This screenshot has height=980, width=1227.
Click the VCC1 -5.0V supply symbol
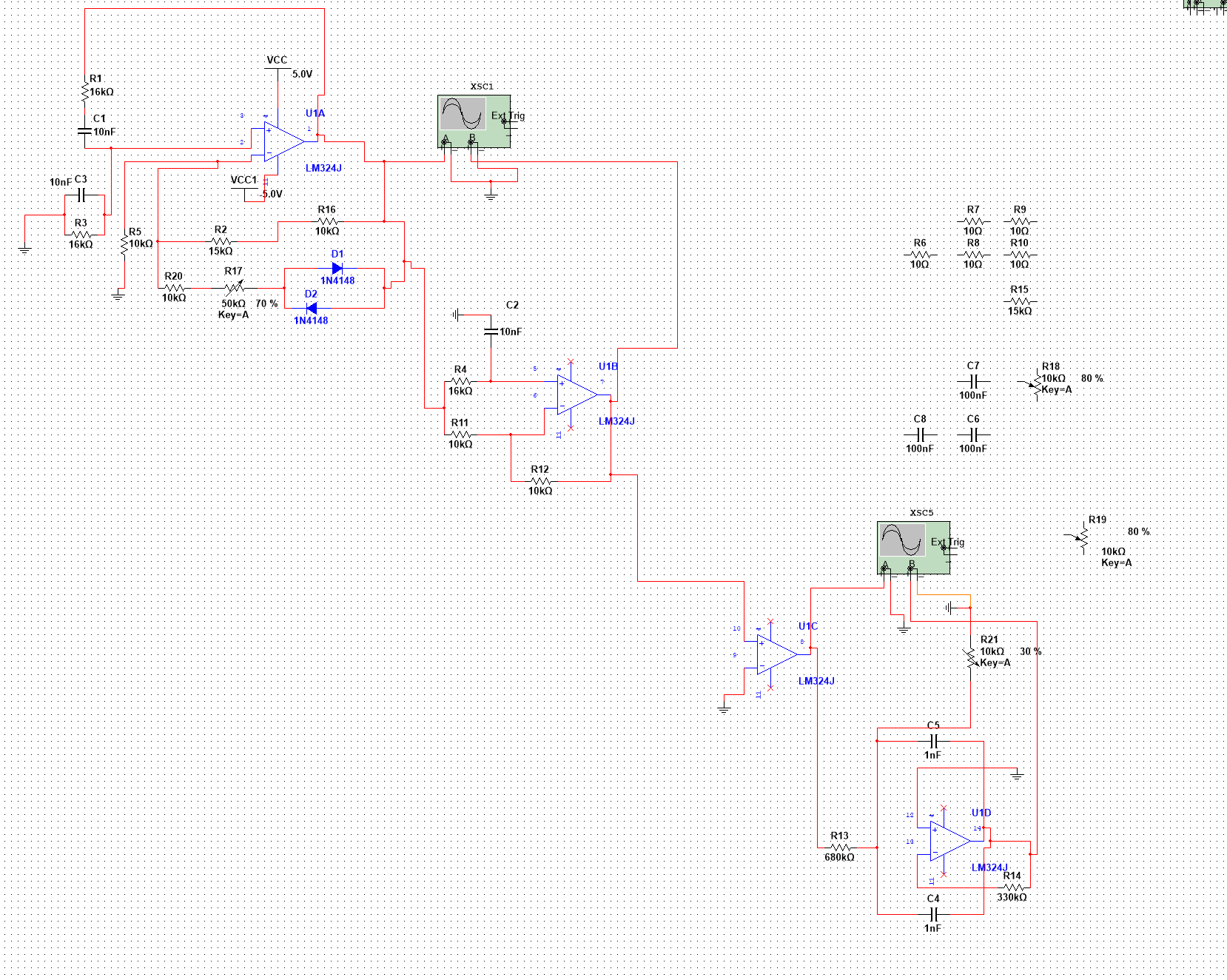pos(245,189)
